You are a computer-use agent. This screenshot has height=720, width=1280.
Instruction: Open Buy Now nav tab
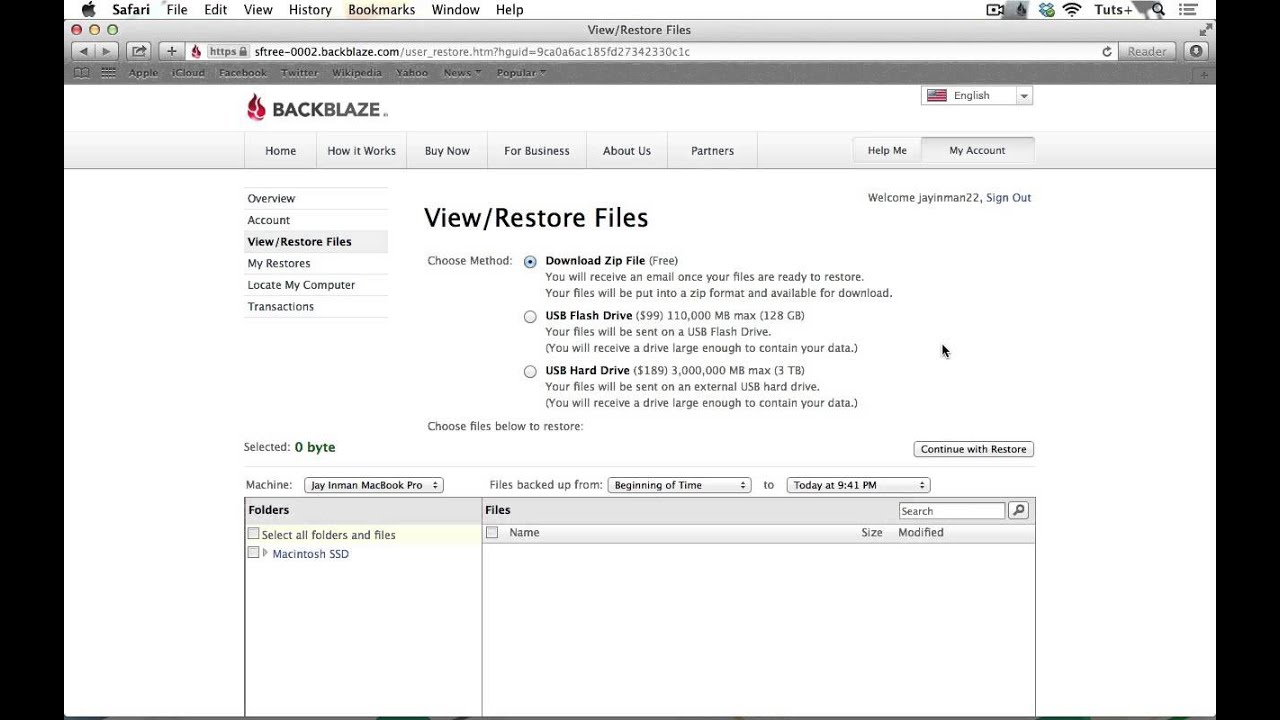[x=447, y=151]
